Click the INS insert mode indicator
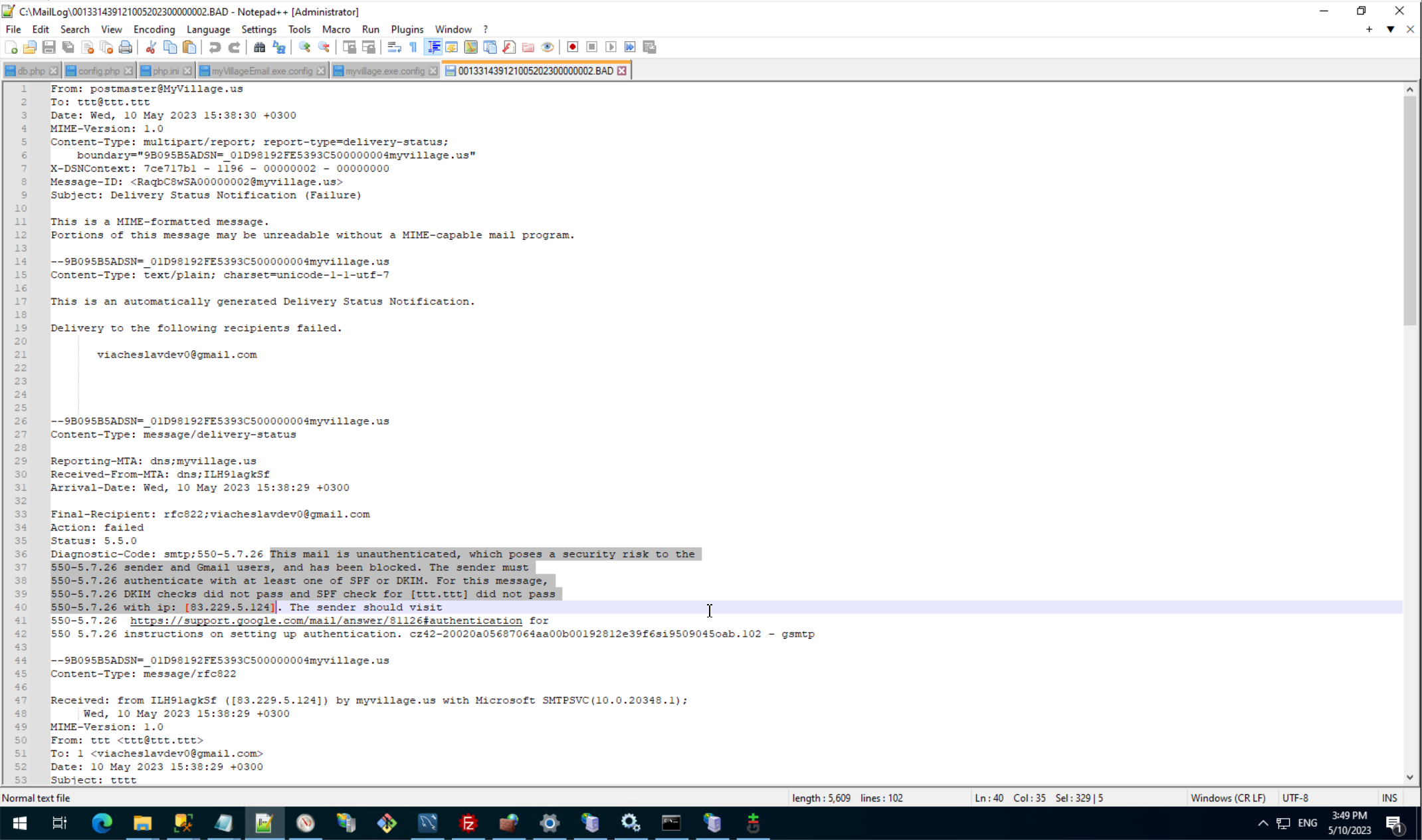1422x840 pixels. coord(1389,798)
